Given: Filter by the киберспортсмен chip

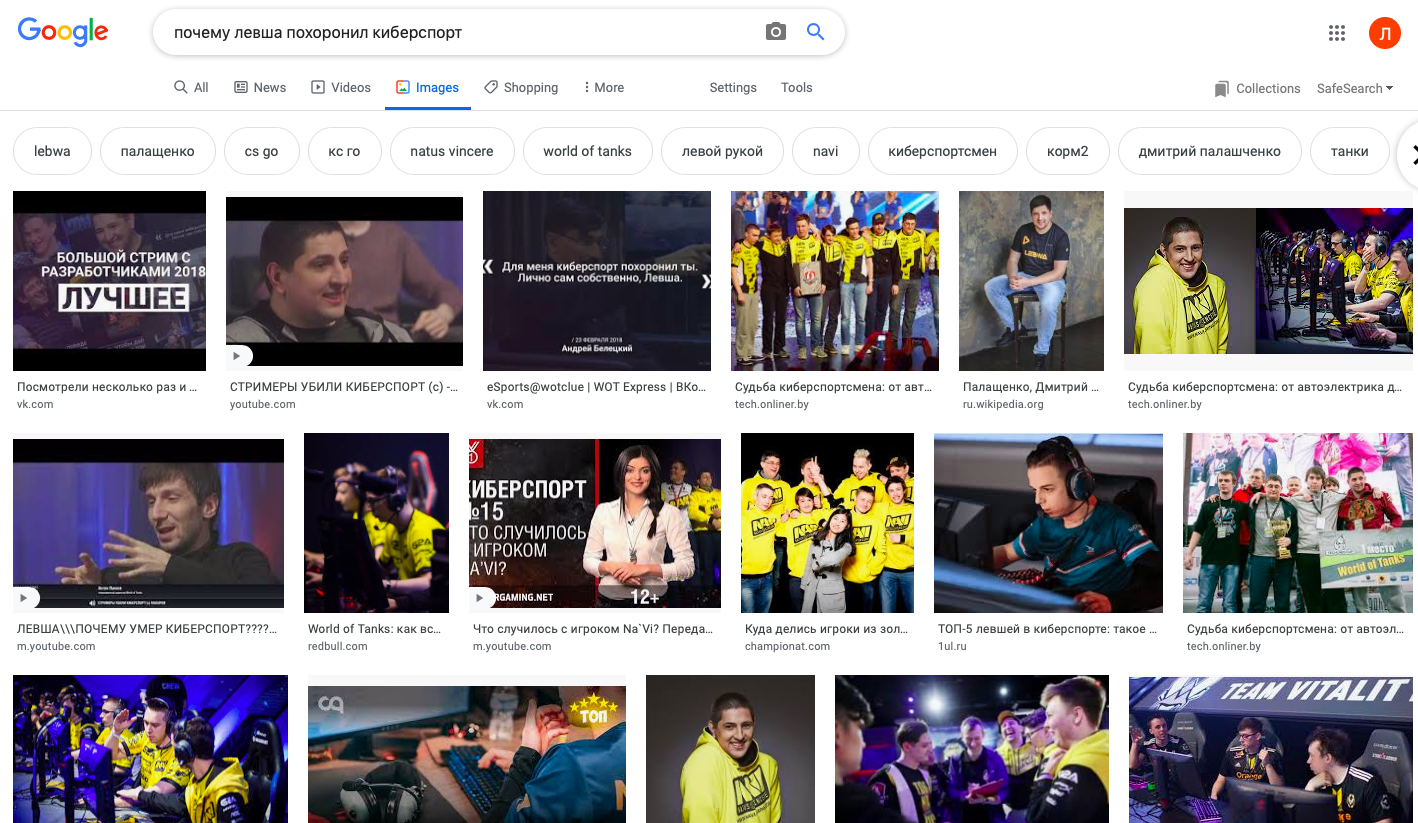Looking at the screenshot, I should coord(943,151).
